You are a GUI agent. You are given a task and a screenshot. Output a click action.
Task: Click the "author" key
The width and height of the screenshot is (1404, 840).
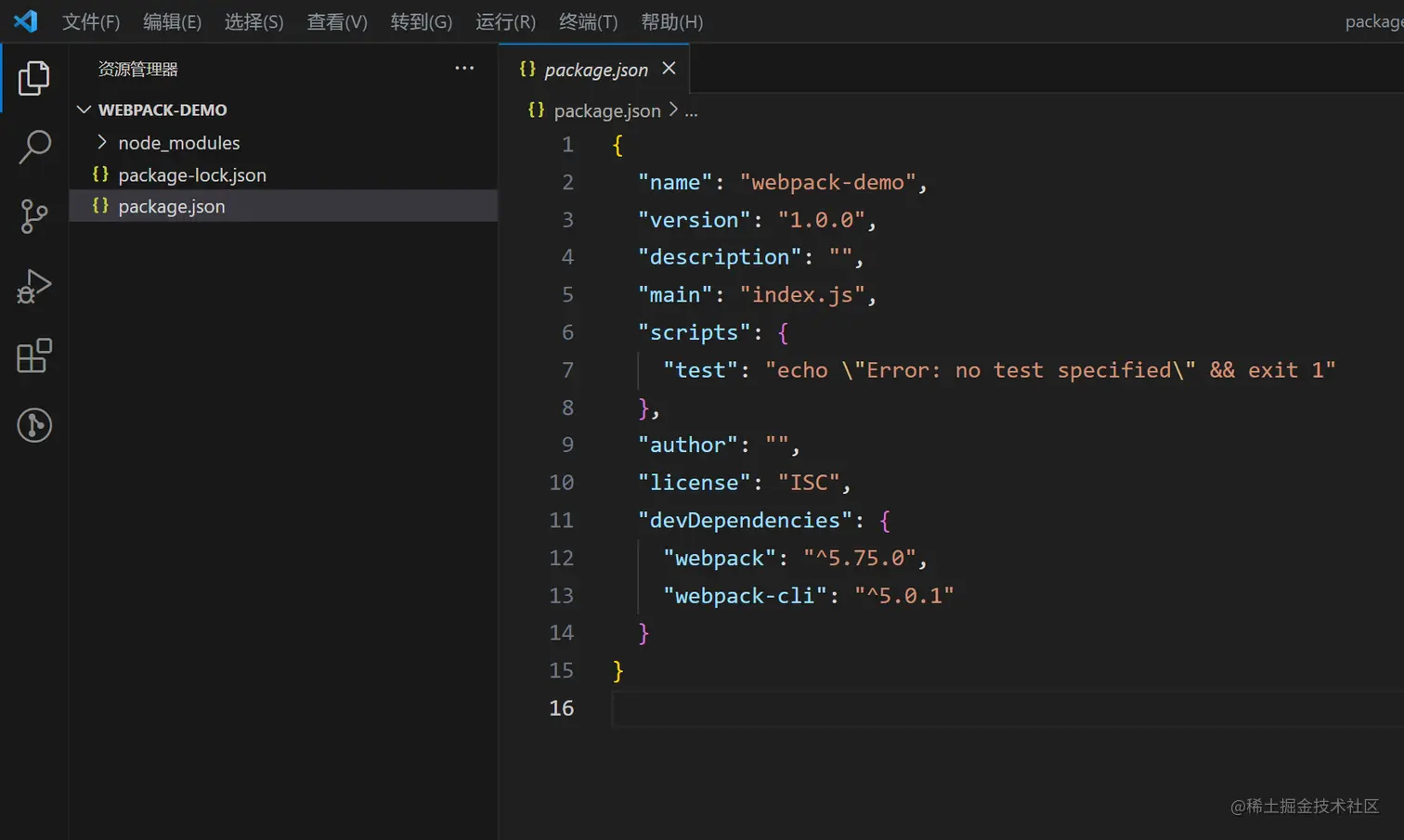(687, 446)
